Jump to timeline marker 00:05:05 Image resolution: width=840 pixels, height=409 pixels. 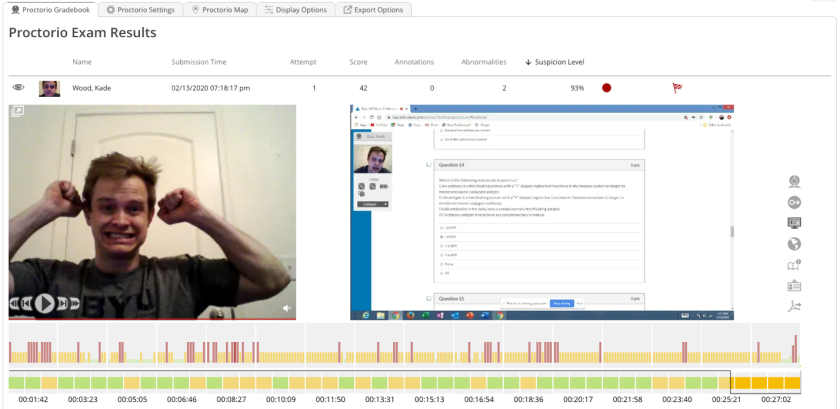click(x=132, y=400)
